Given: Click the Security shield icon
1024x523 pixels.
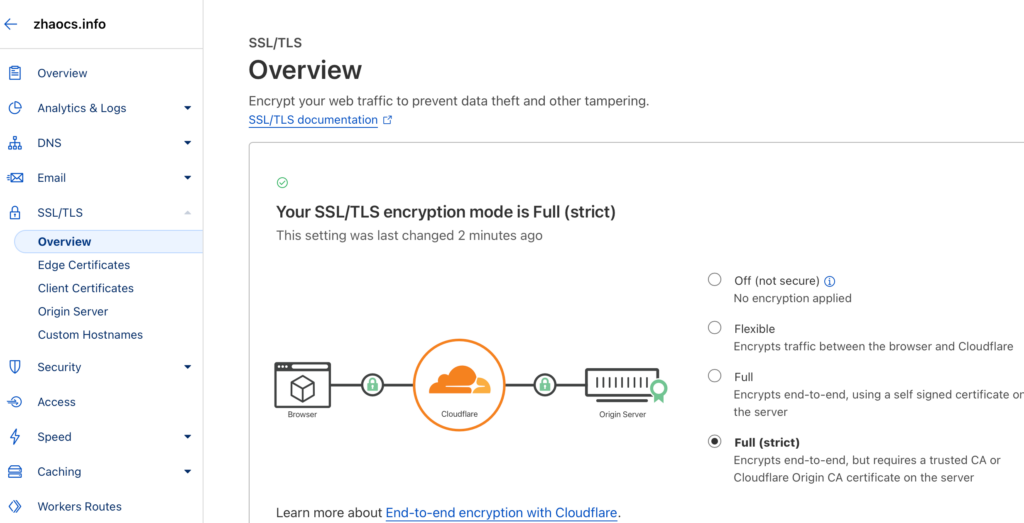Looking at the screenshot, I should click(x=14, y=367).
